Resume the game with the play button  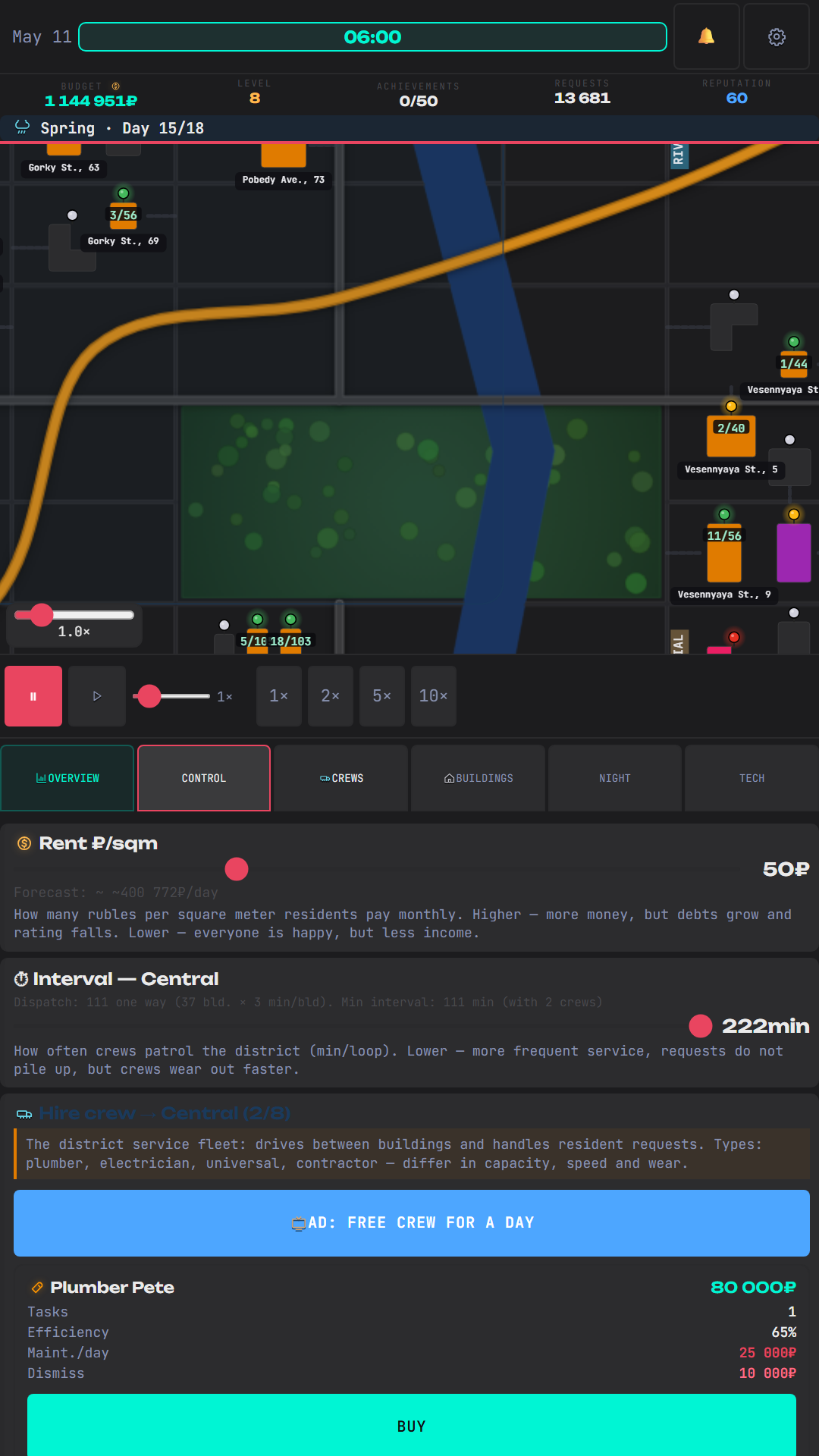tap(97, 696)
